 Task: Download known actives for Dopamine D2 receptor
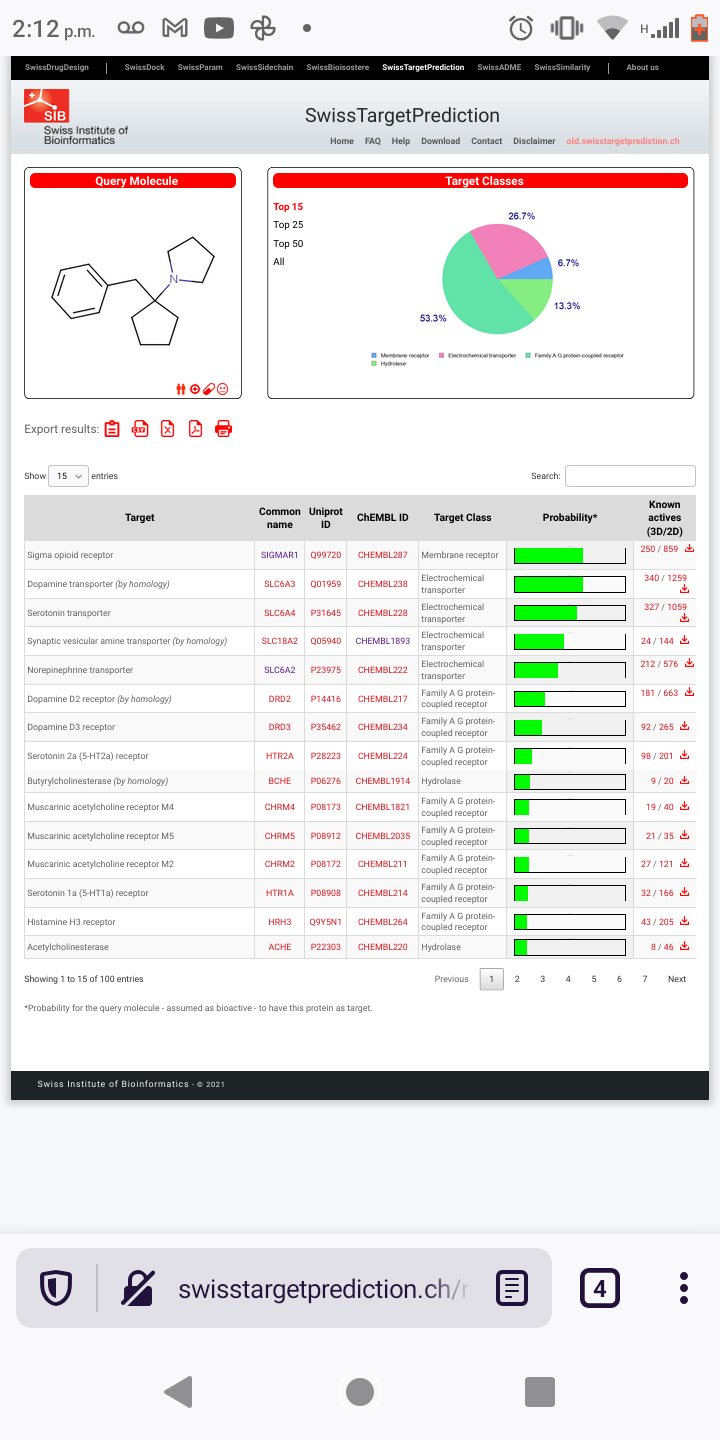coord(689,693)
